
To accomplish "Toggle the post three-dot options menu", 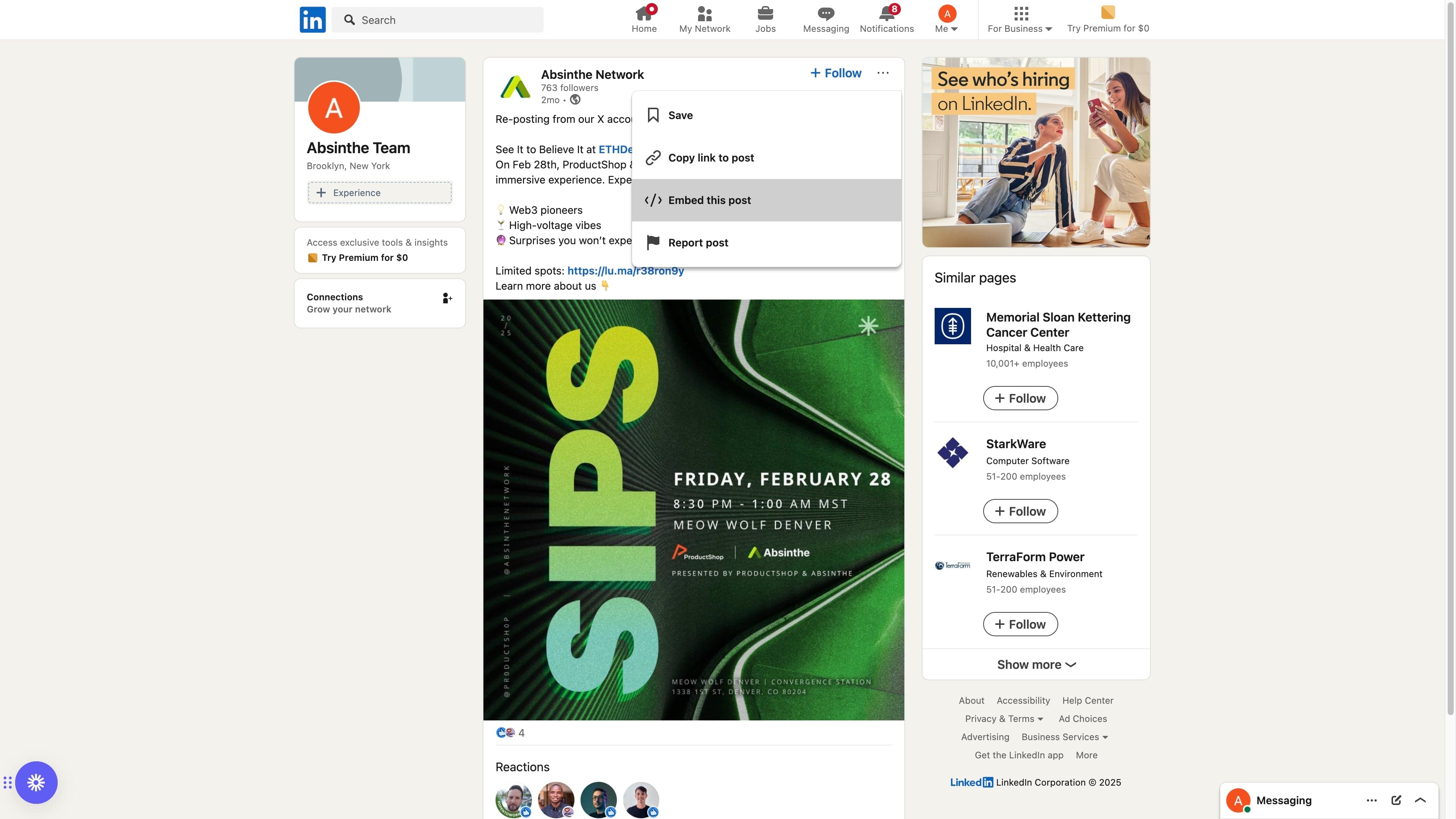I will (883, 73).
